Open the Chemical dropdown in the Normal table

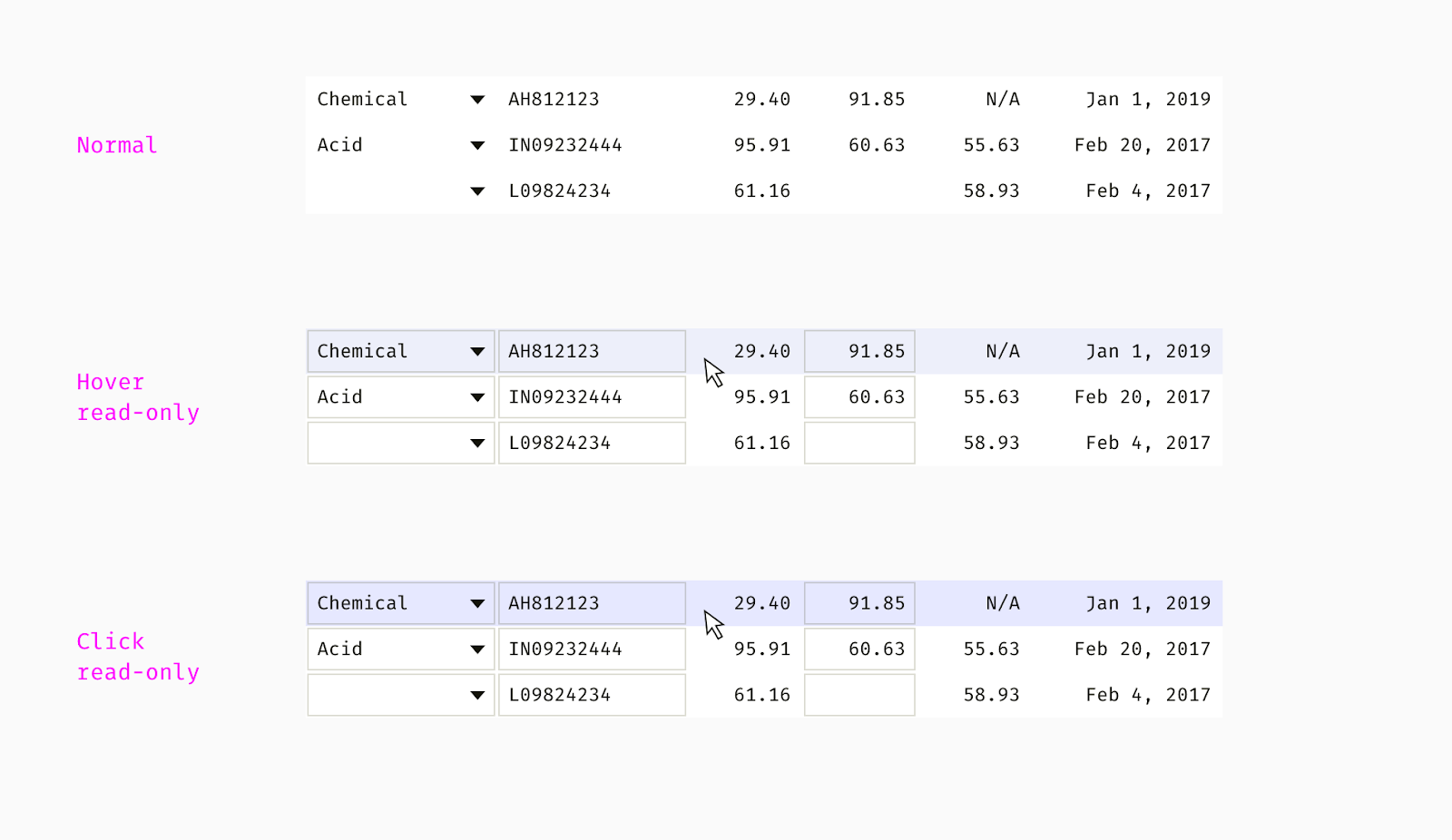click(477, 100)
